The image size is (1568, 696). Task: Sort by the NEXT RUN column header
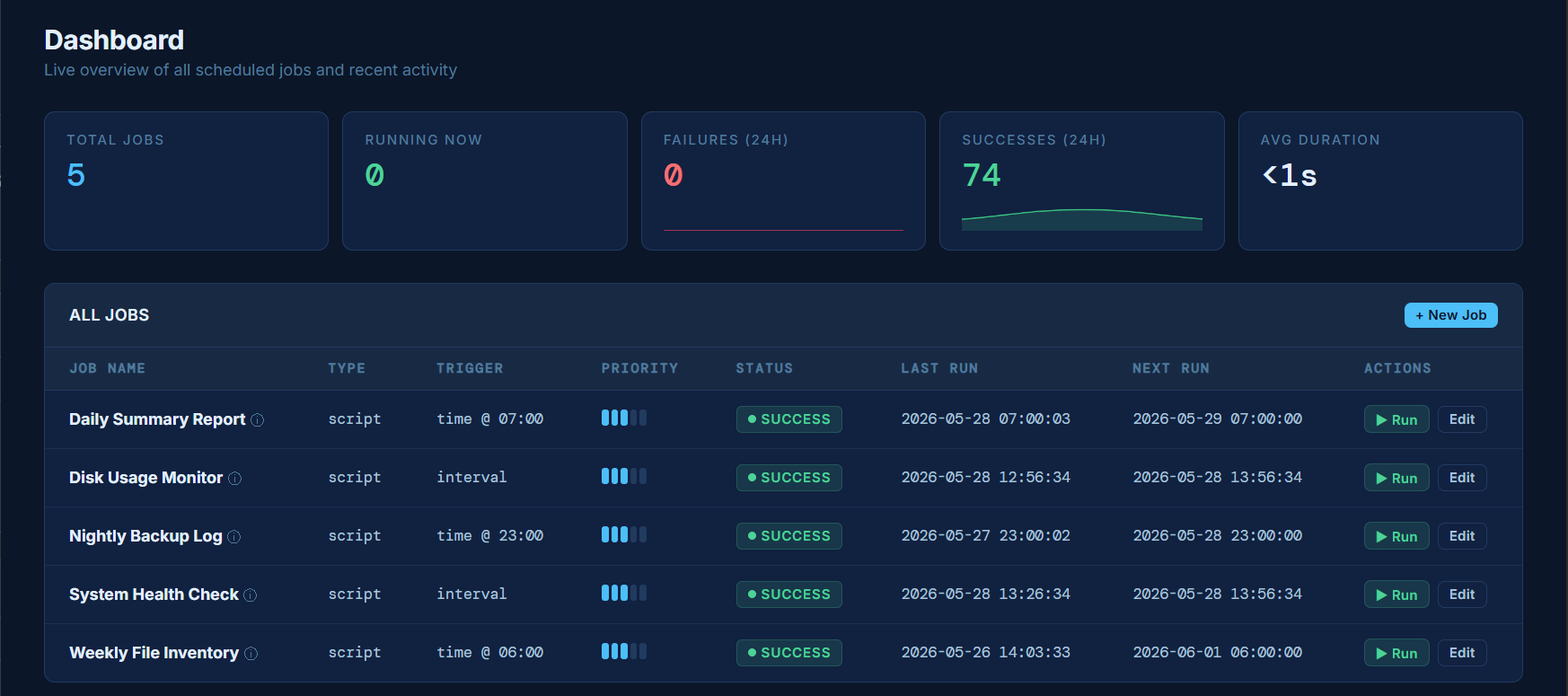coord(1171,368)
